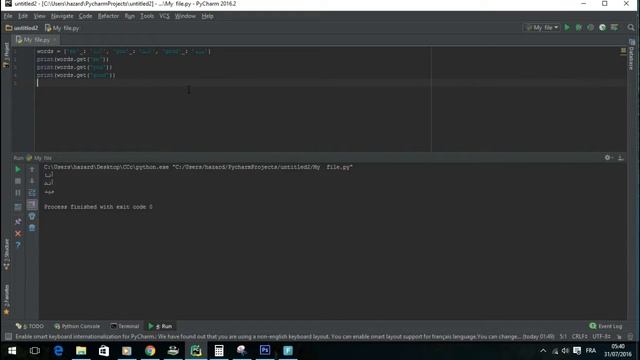The width and height of the screenshot is (640, 360).
Task: Switch FRA keyboard language in tray
Action: 591,351
